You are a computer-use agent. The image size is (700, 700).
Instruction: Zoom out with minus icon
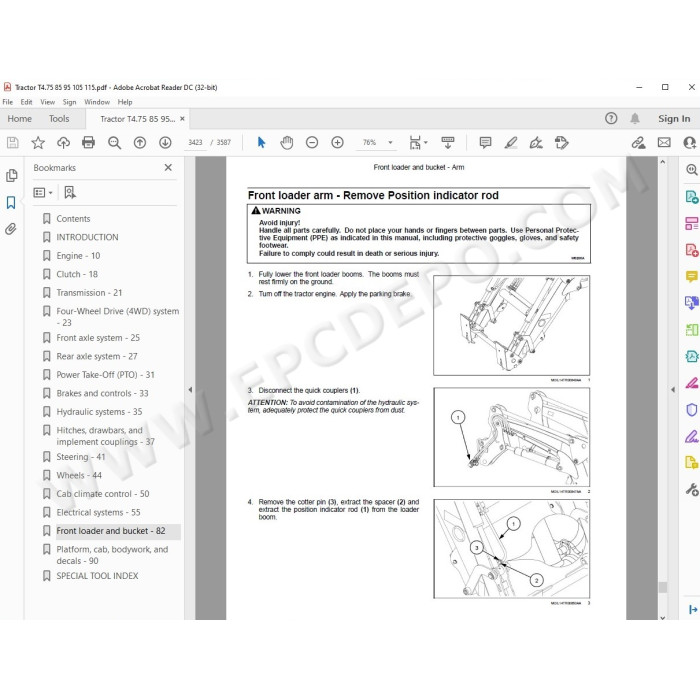pyautogui.click(x=312, y=142)
